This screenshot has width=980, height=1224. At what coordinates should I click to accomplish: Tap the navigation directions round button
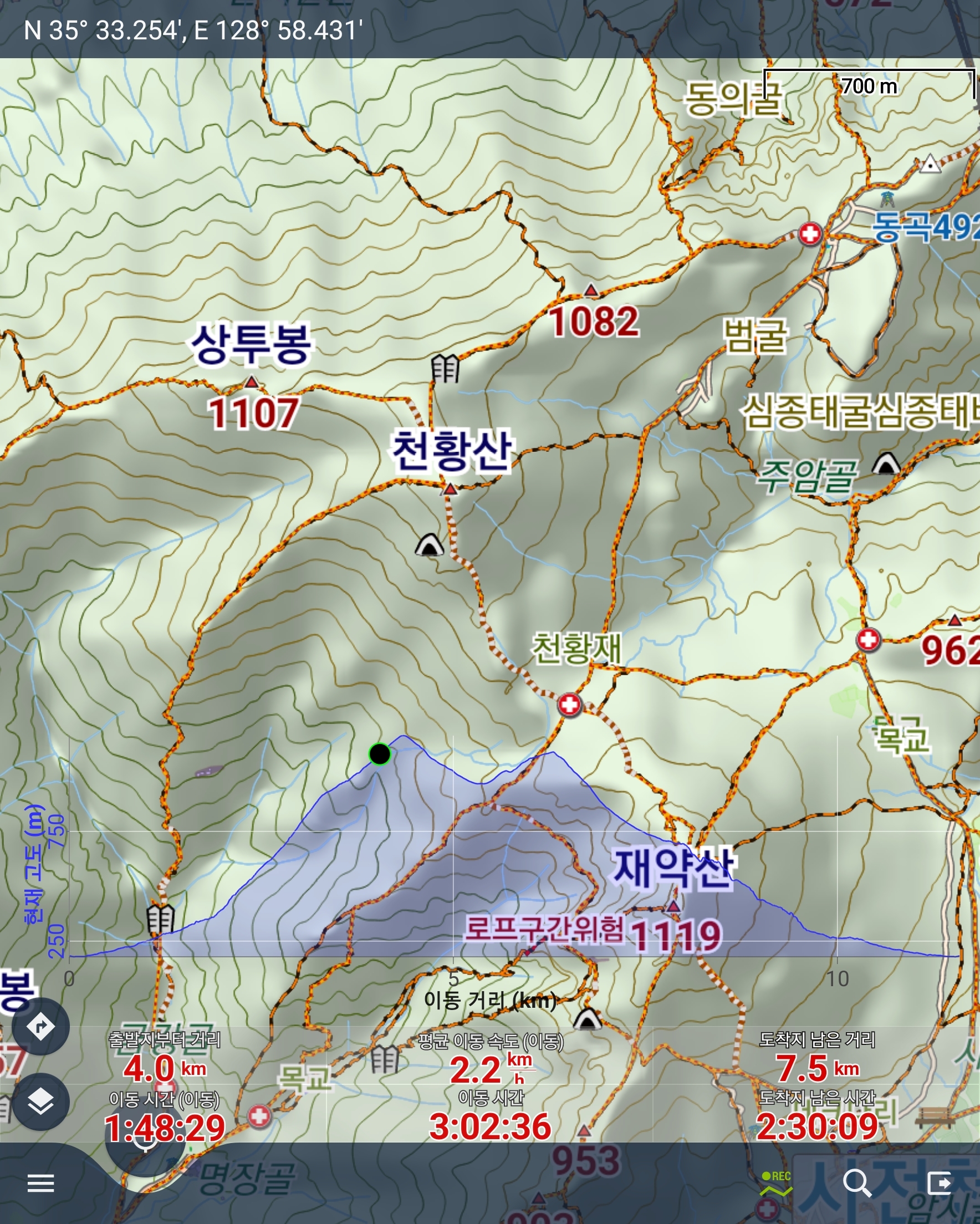tap(41, 1027)
